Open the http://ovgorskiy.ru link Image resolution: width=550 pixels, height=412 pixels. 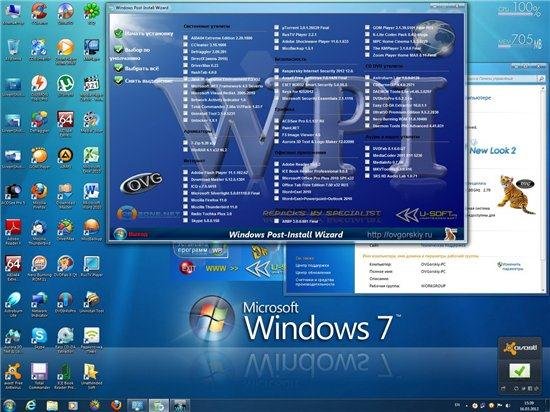coord(399,234)
